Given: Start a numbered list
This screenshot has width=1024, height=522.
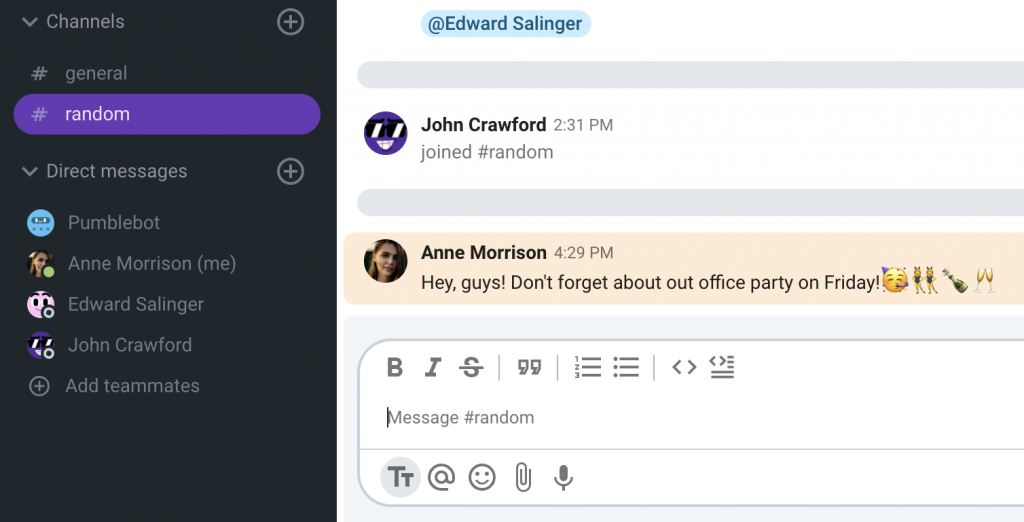Looking at the screenshot, I should (x=588, y=367).
